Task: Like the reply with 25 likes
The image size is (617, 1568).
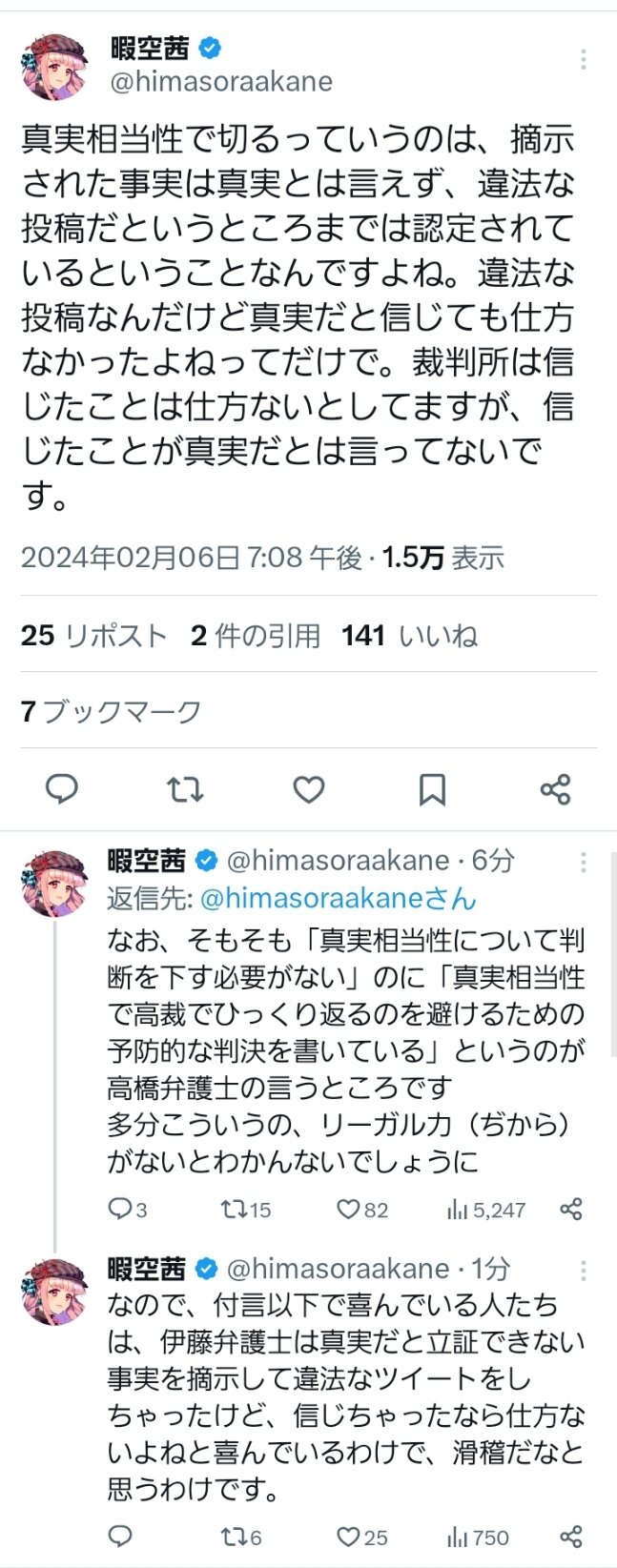Action: (x=348, y=1537)
